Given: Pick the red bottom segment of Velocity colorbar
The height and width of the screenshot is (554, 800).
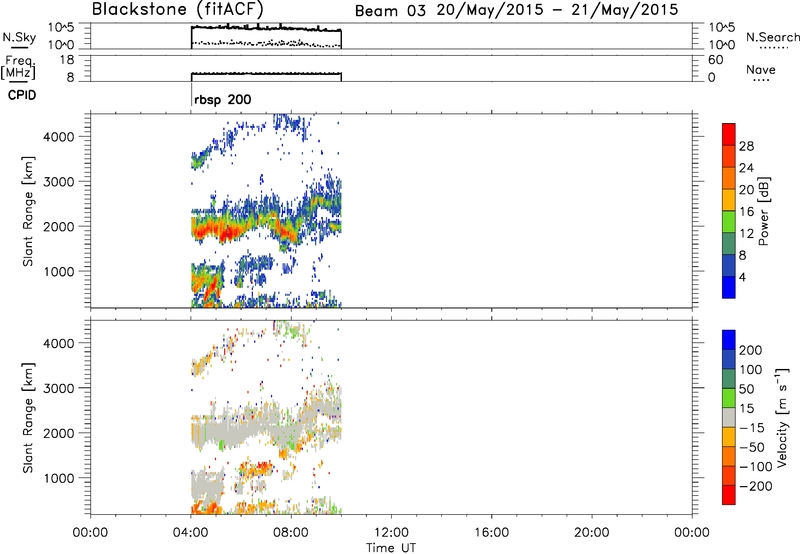Looking at the screenshot, I should pyautogui.click(x=729, y=495).
